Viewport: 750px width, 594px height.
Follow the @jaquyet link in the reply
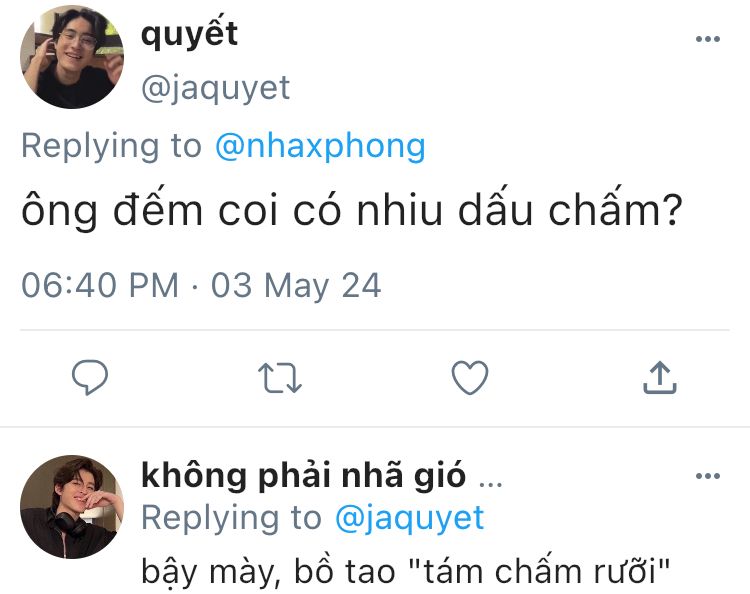click(x=409, y=518)
